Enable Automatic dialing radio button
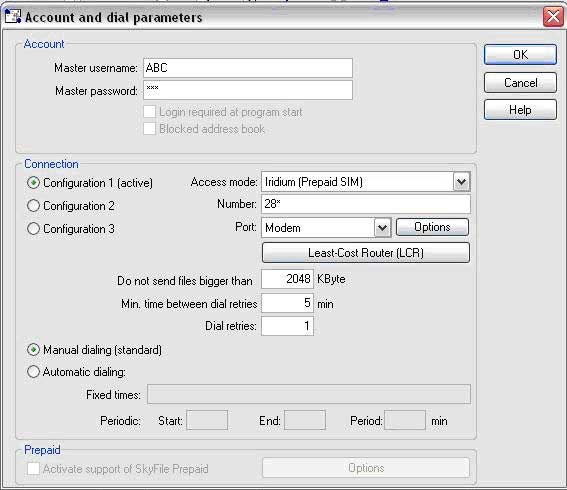The width and height of the screenshot is (567, 490). tap(33, 372)
